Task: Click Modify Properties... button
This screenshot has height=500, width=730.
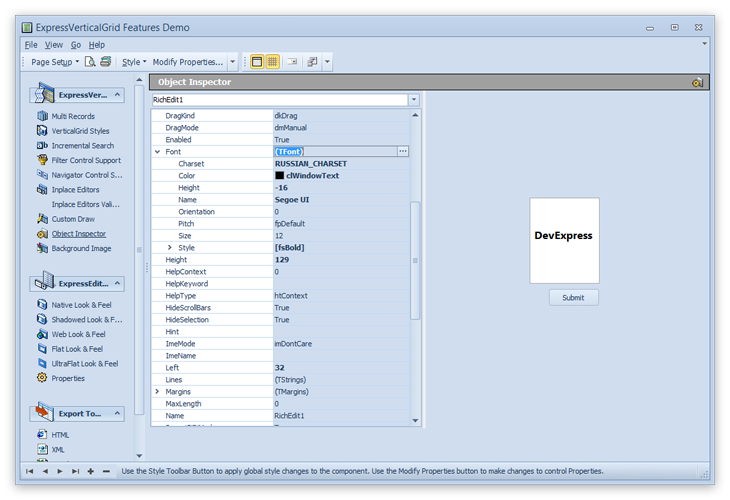Action: [x=188, y=62]
